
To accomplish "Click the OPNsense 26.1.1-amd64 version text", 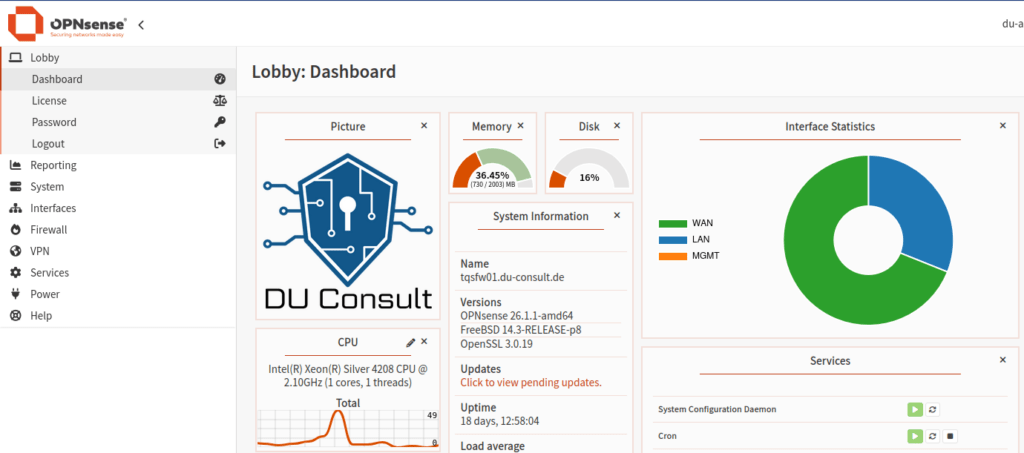I will pos(517,316).
